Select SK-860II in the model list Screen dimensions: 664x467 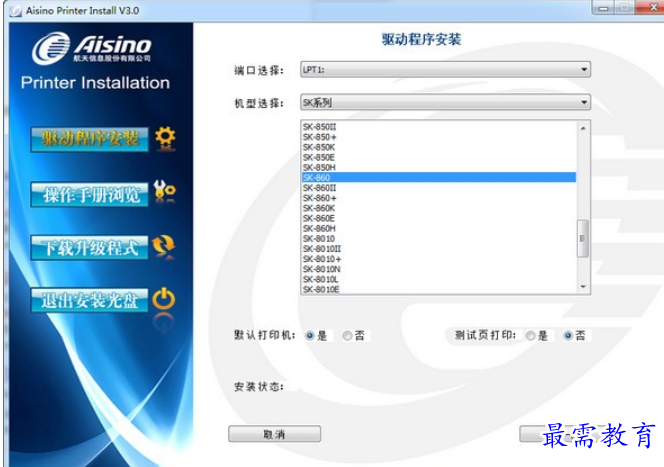[439, 188]
